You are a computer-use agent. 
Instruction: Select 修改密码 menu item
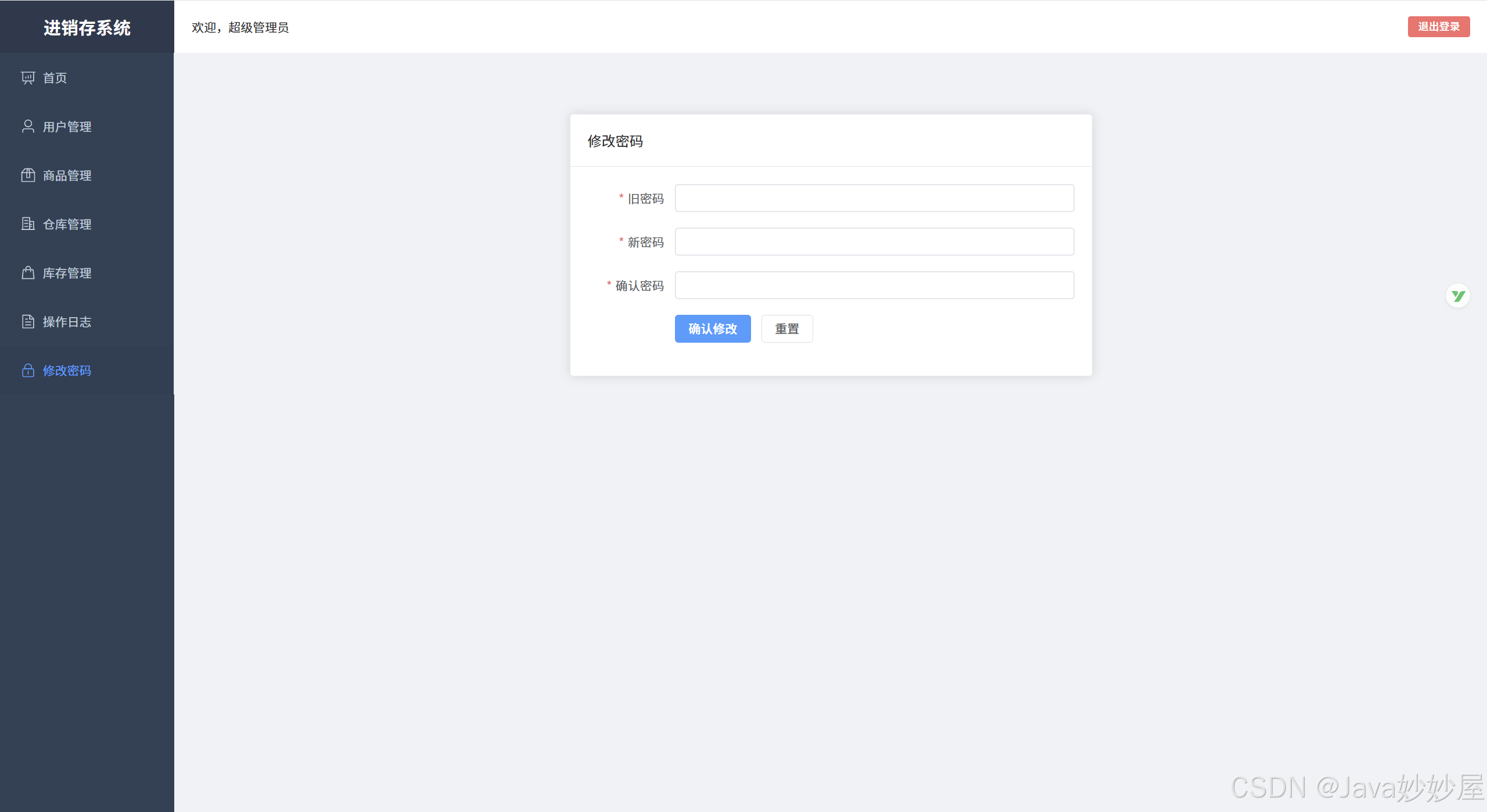click(87, 371)
